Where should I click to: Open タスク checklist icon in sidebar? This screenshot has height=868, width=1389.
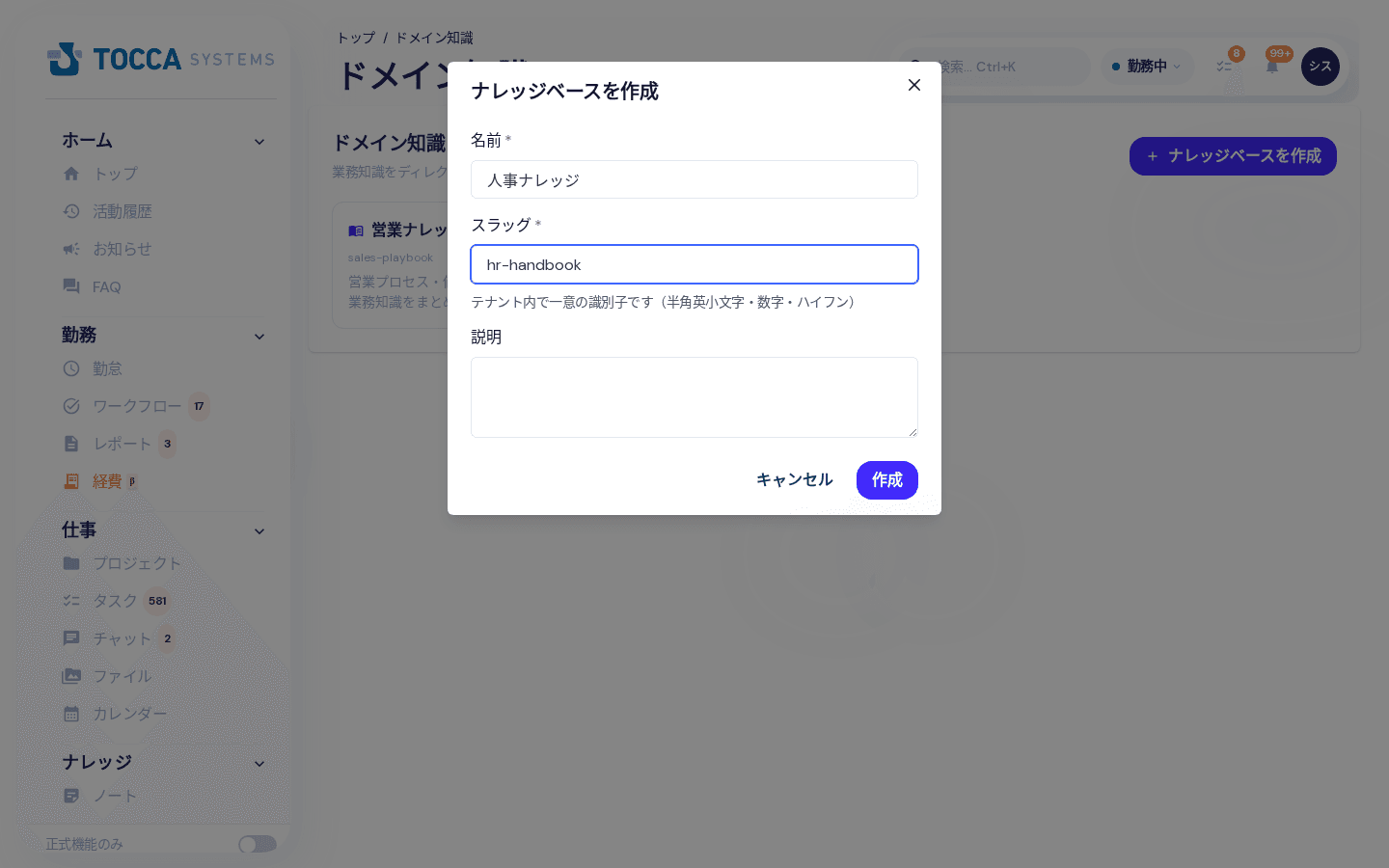[x=71, y=601]
